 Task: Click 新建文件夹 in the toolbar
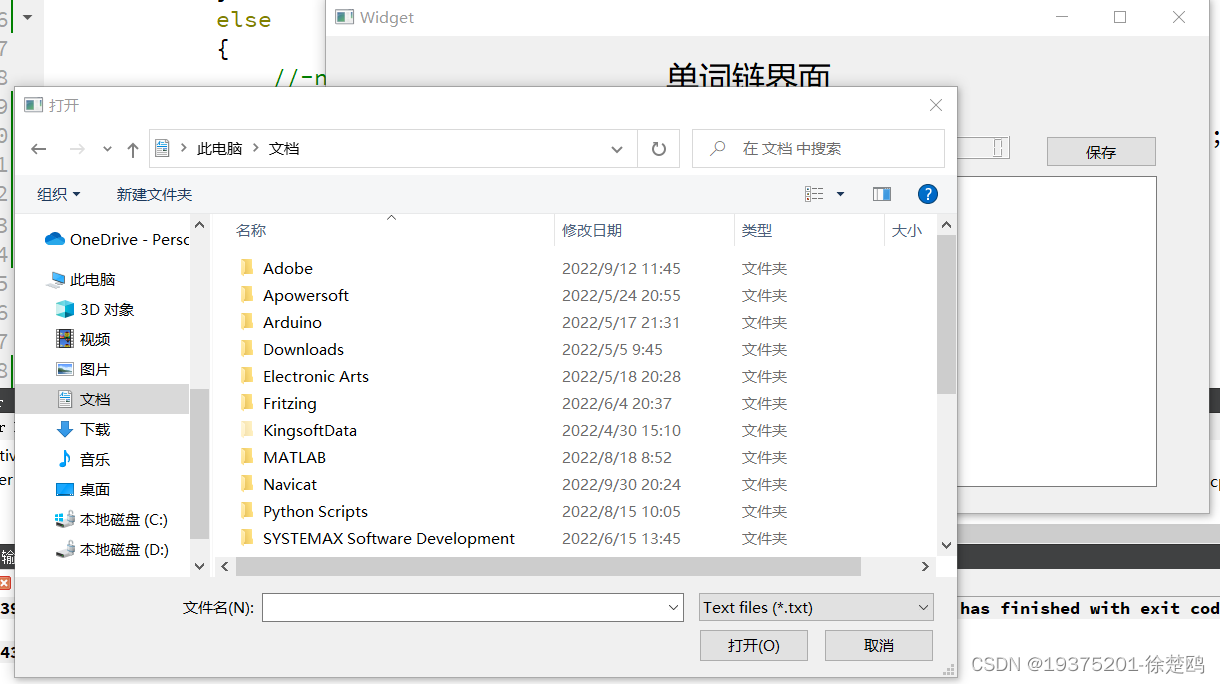[154, 194]
